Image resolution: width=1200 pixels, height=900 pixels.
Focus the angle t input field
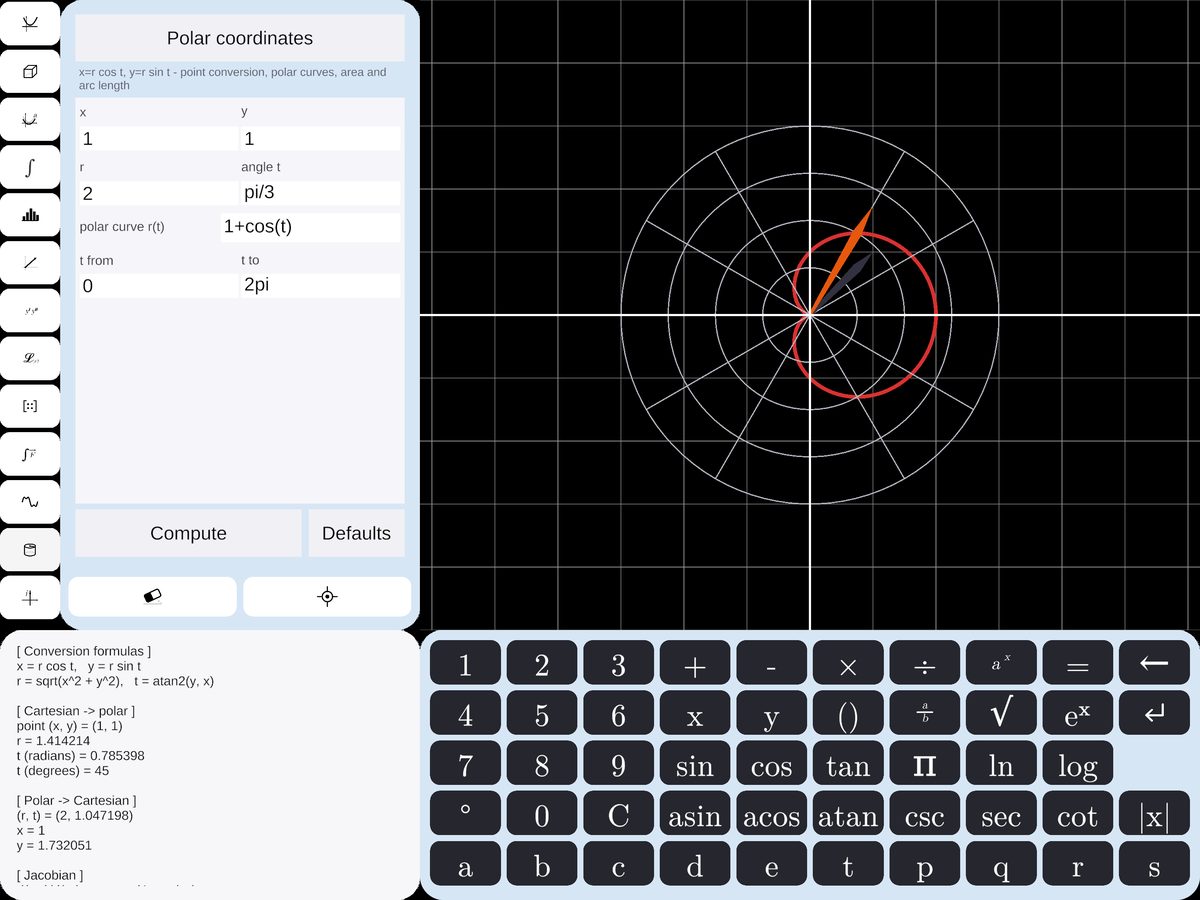(x=320, y=193)
